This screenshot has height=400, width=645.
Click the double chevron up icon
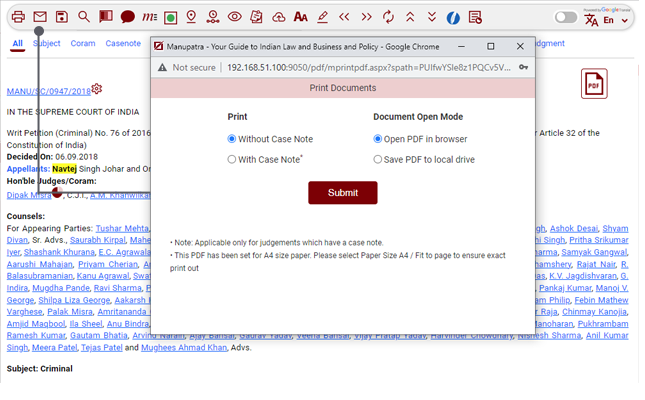tap(410, 17)
